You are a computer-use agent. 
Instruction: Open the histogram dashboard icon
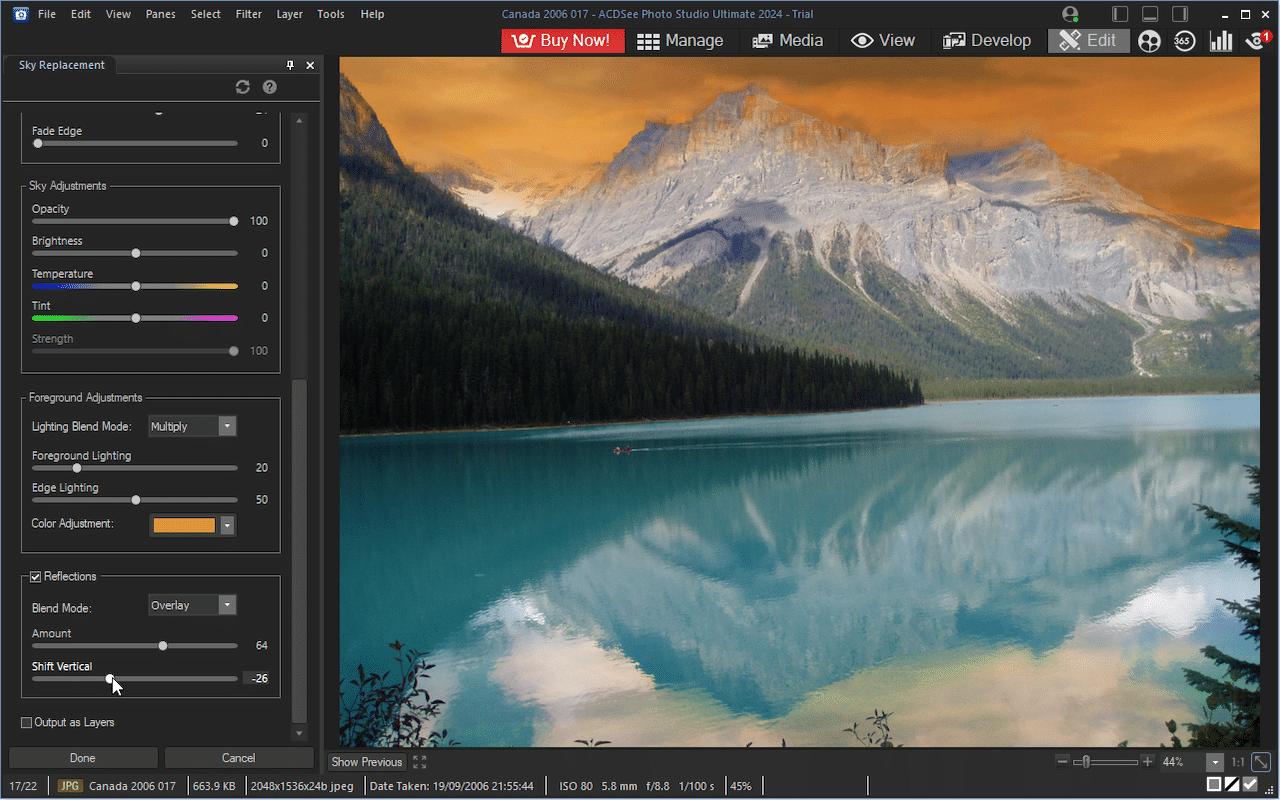(1221, 41)
